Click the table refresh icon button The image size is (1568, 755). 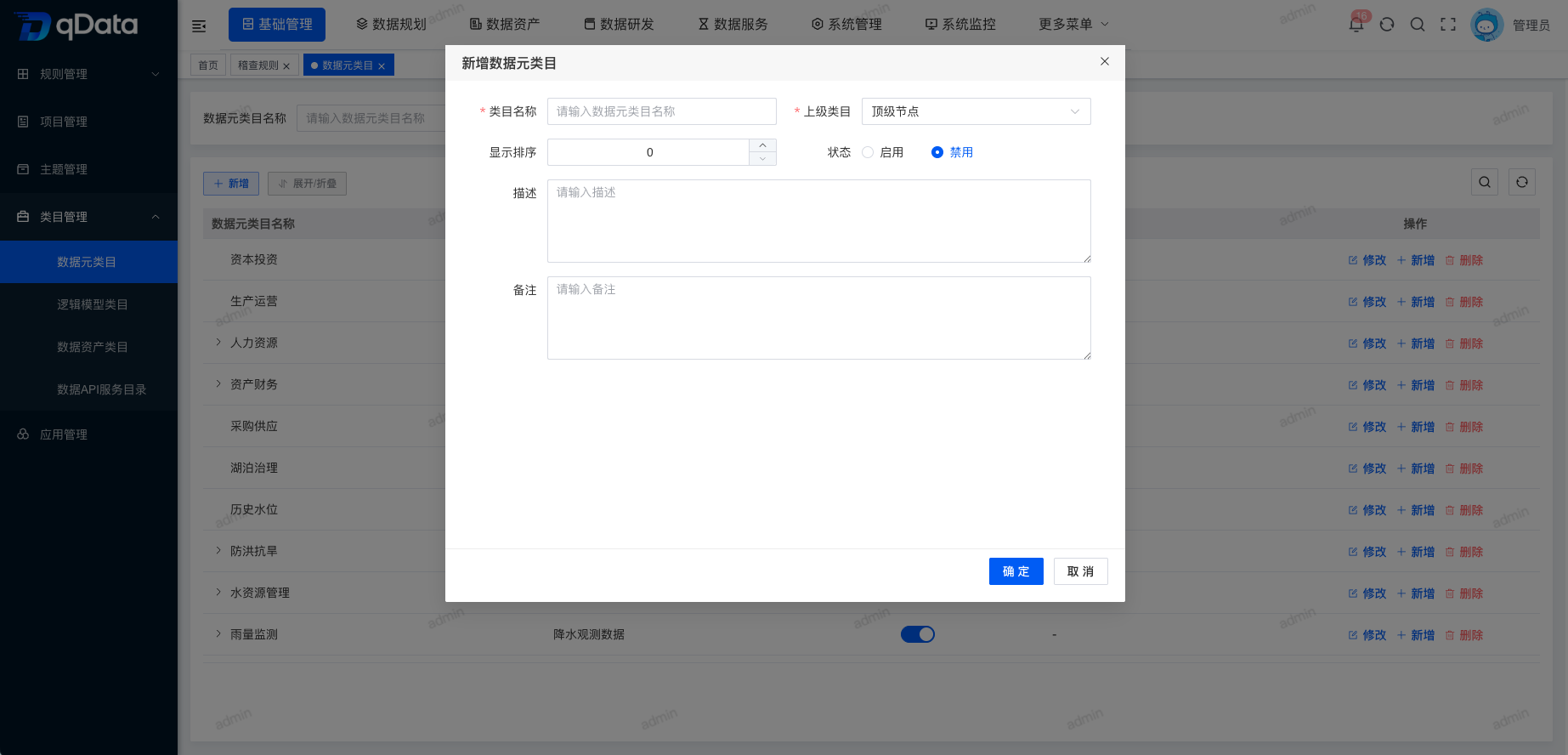1522,182
